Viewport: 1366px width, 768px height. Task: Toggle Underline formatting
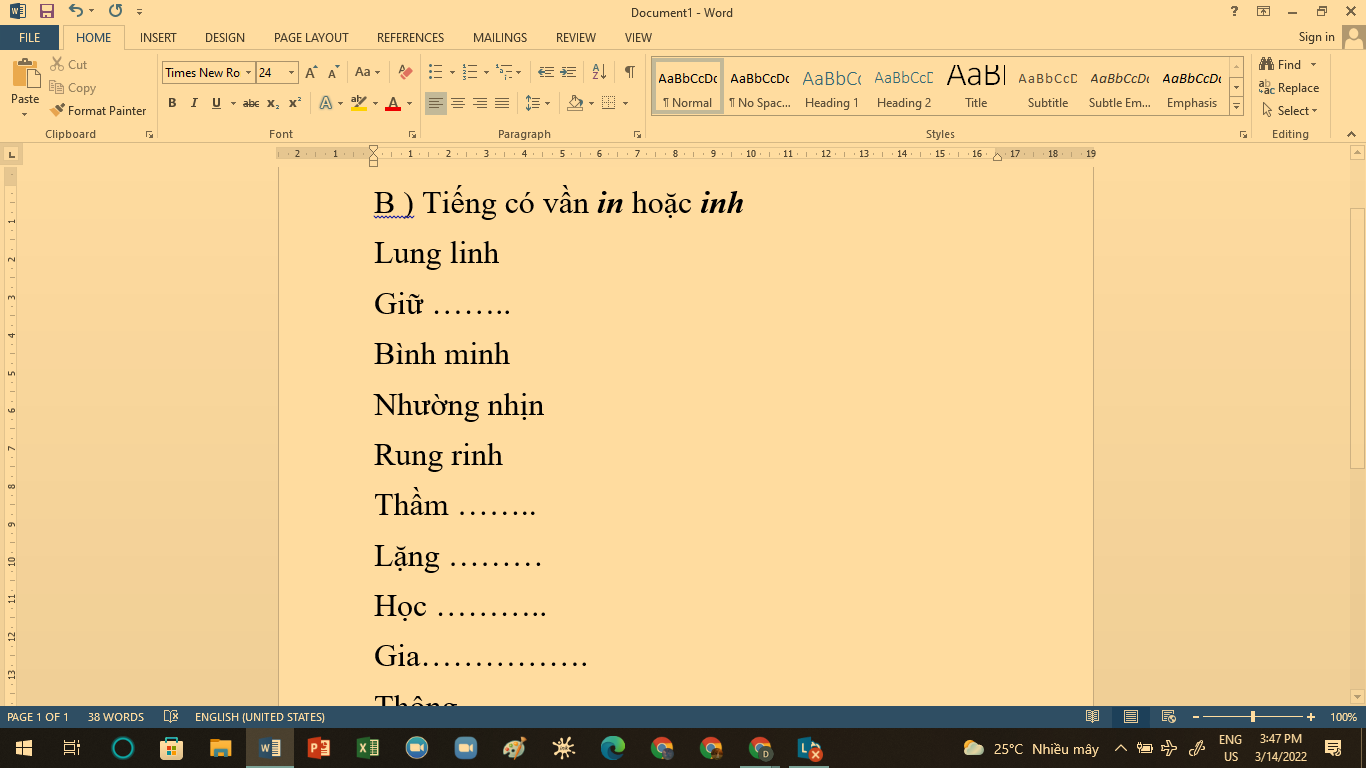(216, 103)
